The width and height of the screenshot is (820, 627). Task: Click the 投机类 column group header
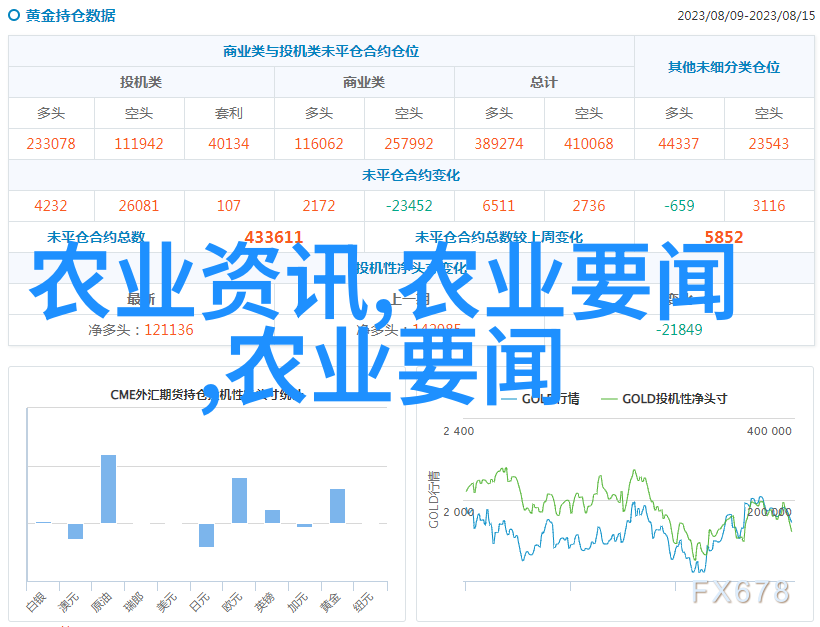point(141,82)
